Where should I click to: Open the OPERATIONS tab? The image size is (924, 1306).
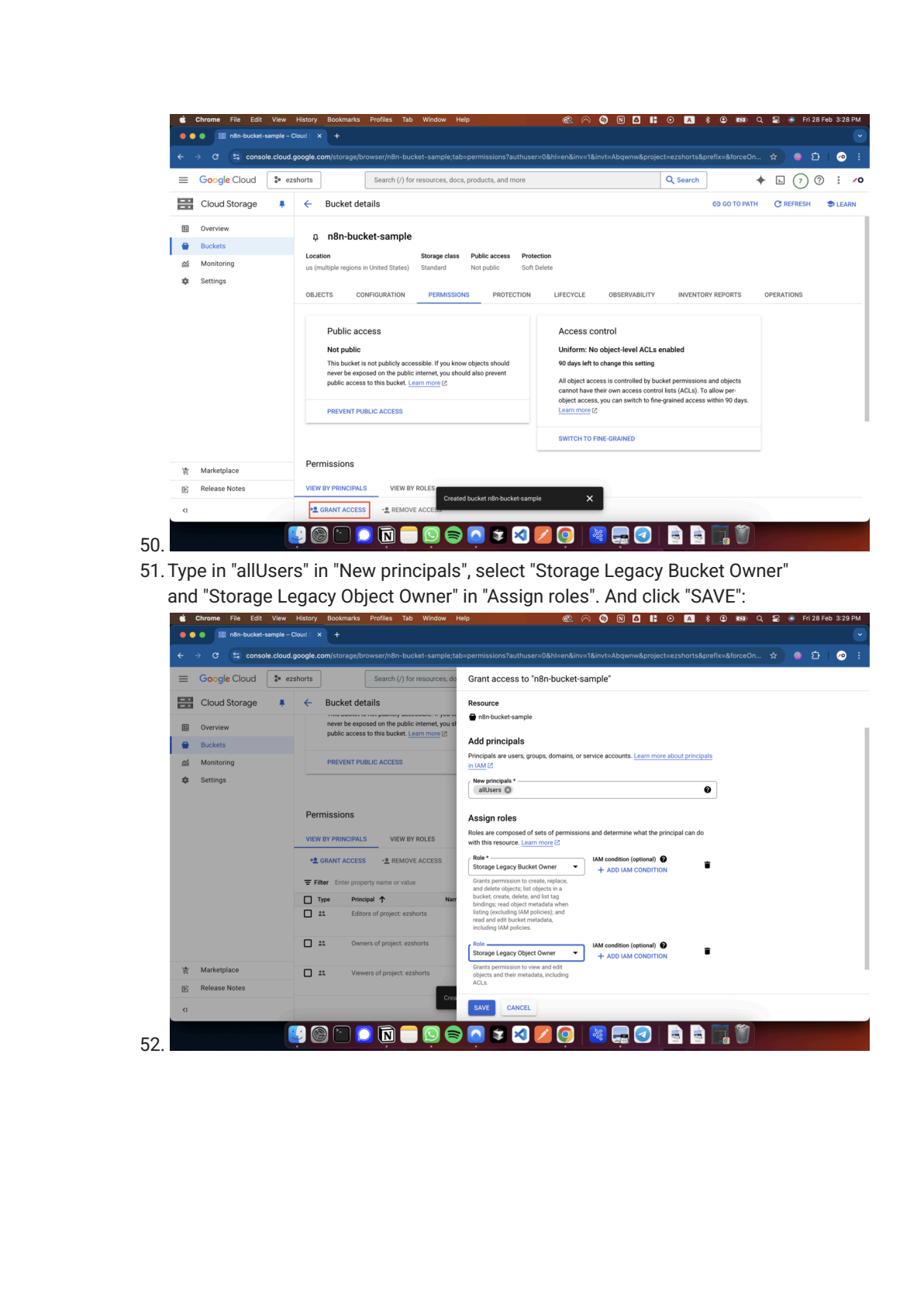(784, 295)
